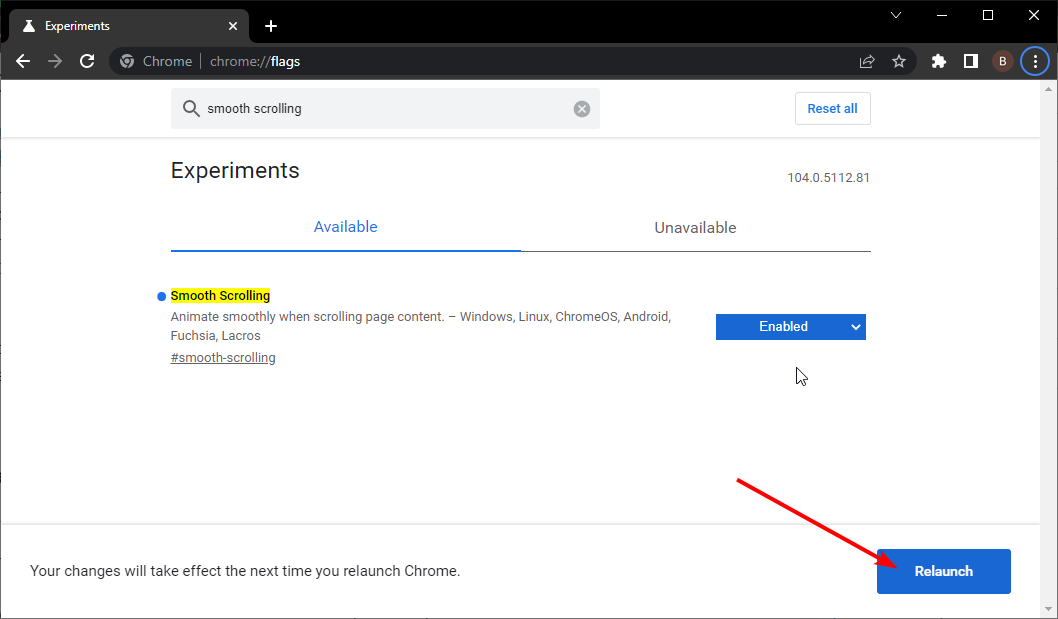Click the page scrollbar up arrow
This screenshot has height=619, width=1058.
click(x=1049, y=88)
